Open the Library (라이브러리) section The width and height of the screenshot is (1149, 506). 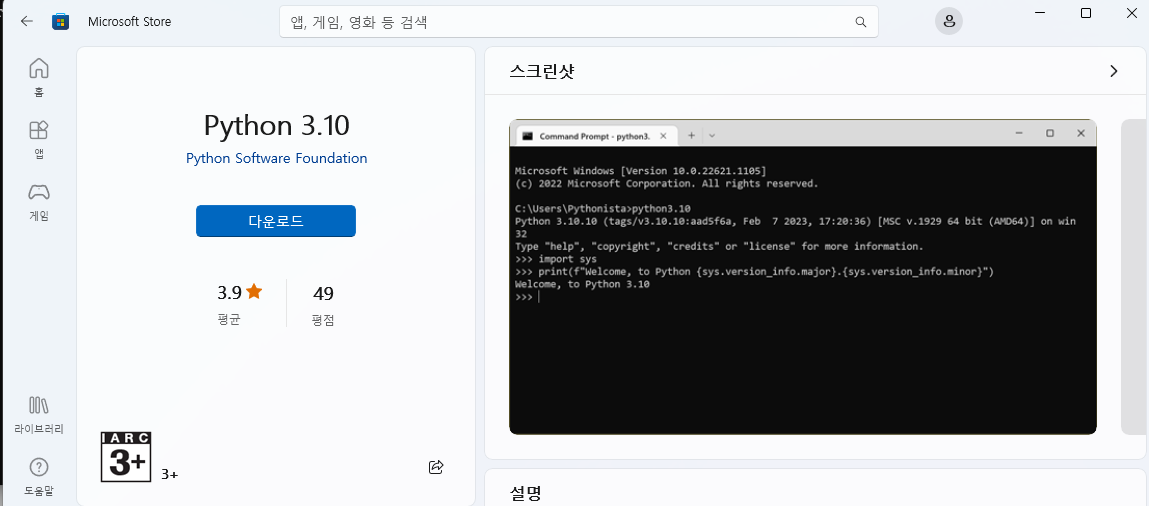coord(38,415)
